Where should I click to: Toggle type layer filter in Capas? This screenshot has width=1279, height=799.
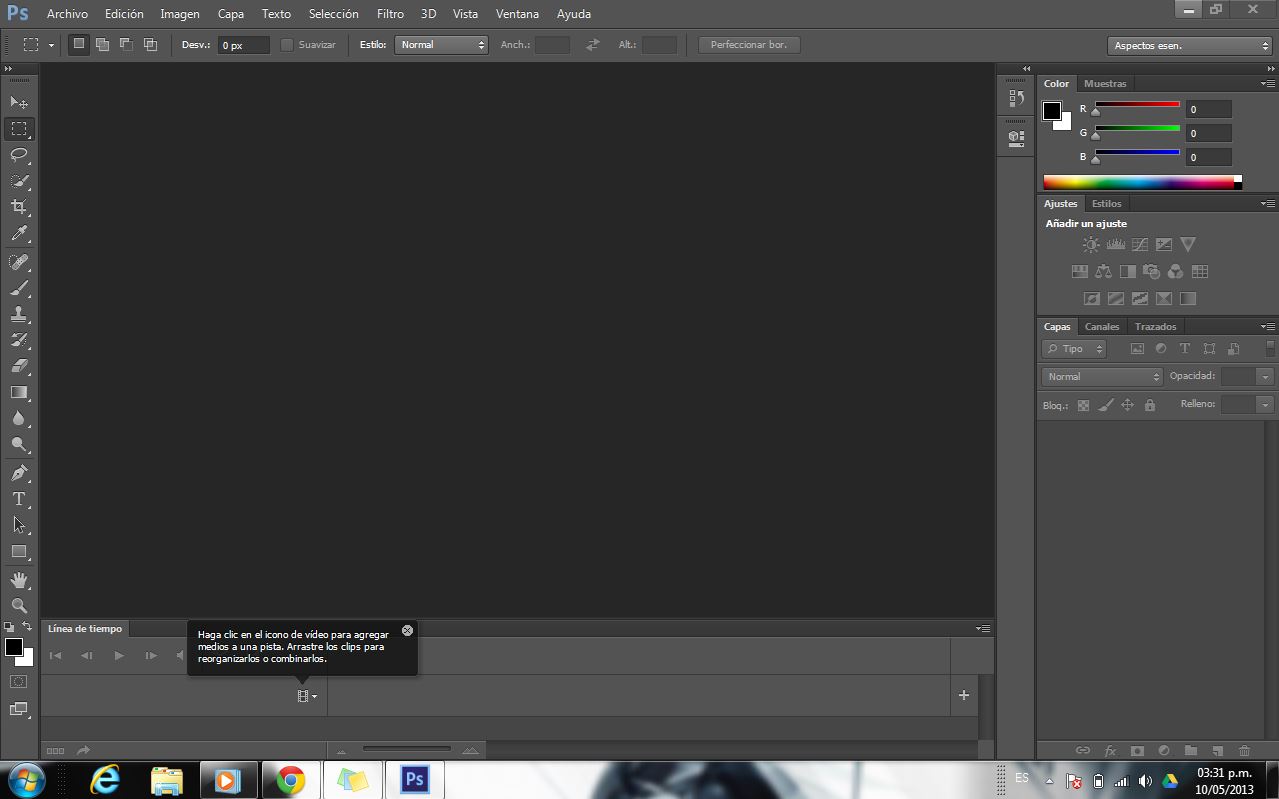point(1185,349)
